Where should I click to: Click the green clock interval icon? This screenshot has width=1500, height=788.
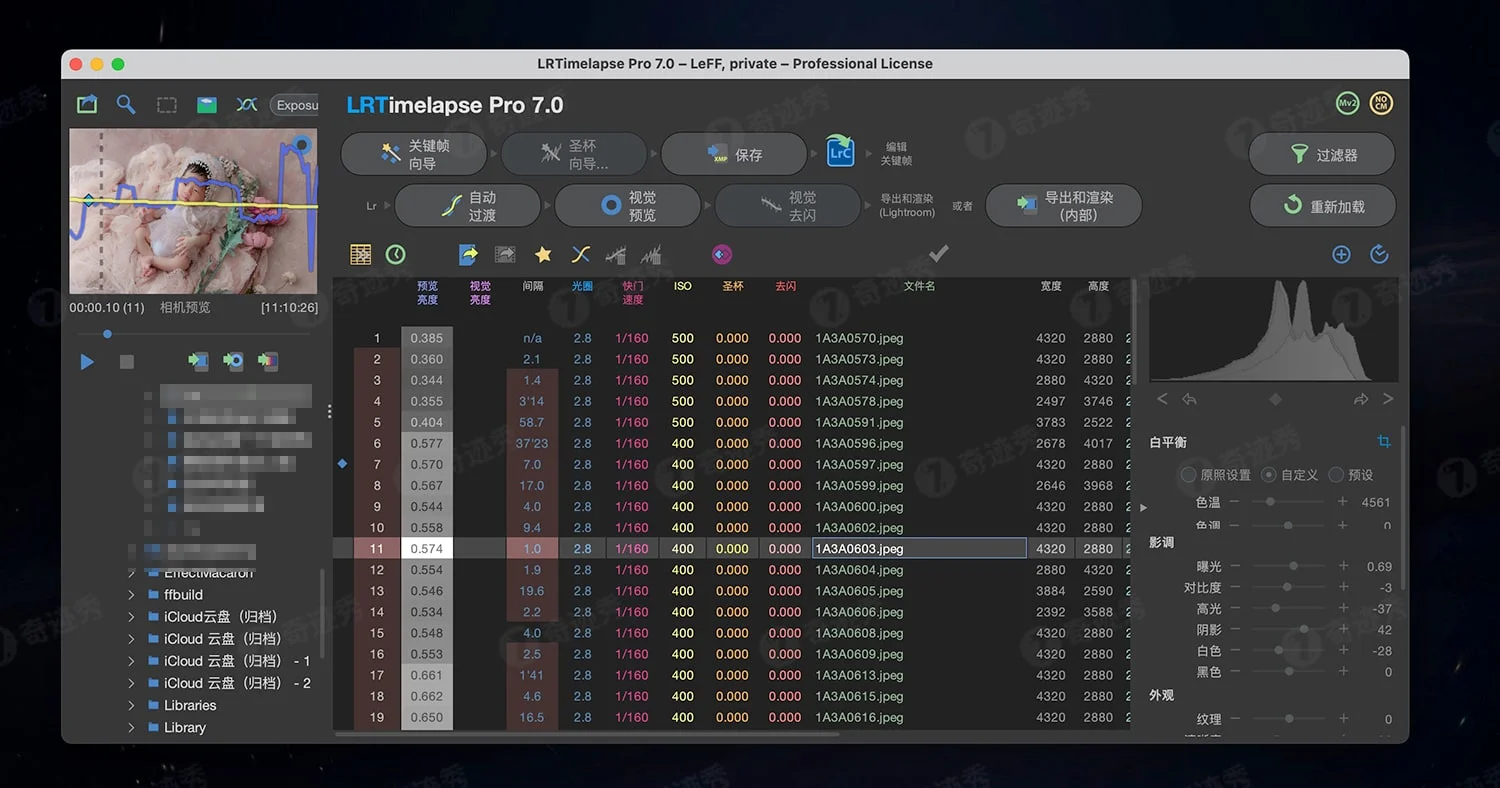pos(395,254)
